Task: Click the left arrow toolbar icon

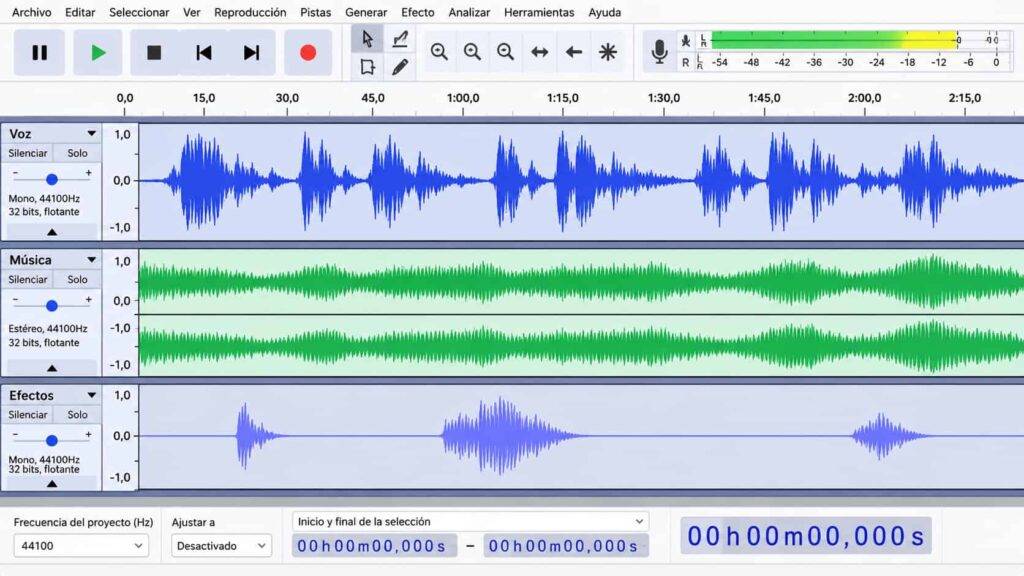Action: (573, 52)
